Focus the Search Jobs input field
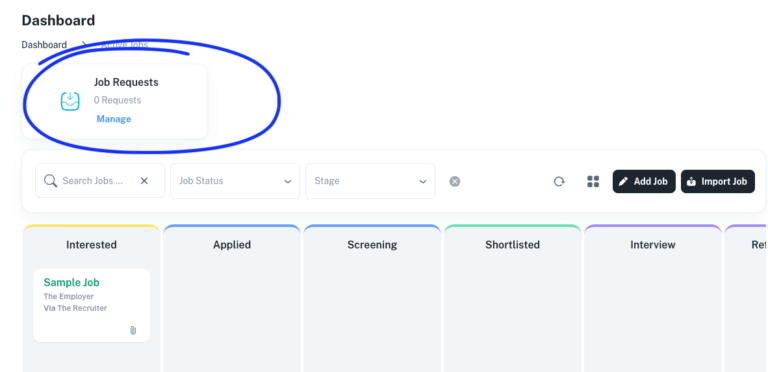The height and width of the screenshot is (372, 768). (x=93, y=181)
